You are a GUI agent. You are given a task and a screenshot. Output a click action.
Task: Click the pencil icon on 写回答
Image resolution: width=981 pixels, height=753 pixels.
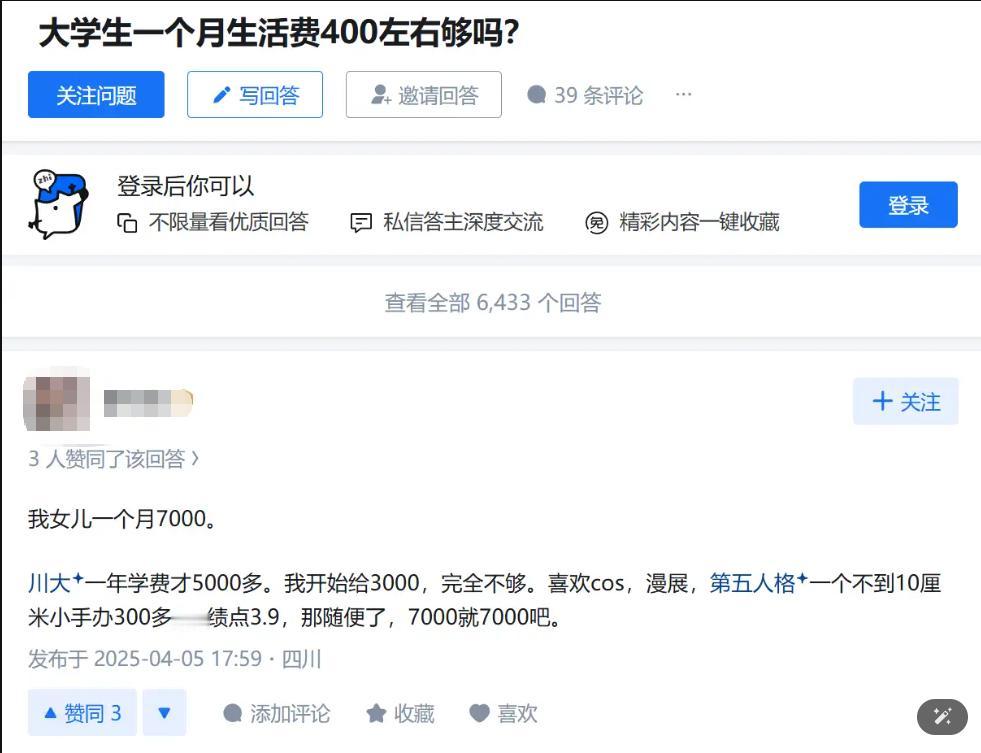point(221,94)
